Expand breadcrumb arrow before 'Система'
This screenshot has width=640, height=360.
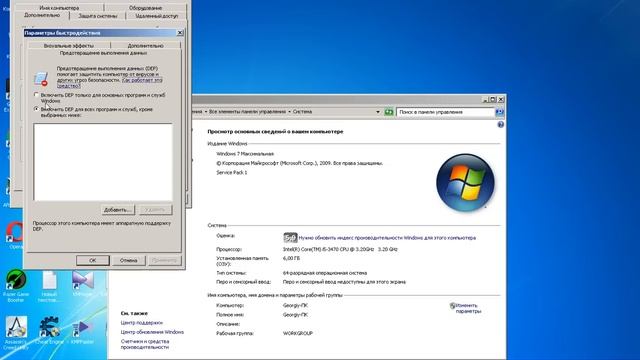289,112
